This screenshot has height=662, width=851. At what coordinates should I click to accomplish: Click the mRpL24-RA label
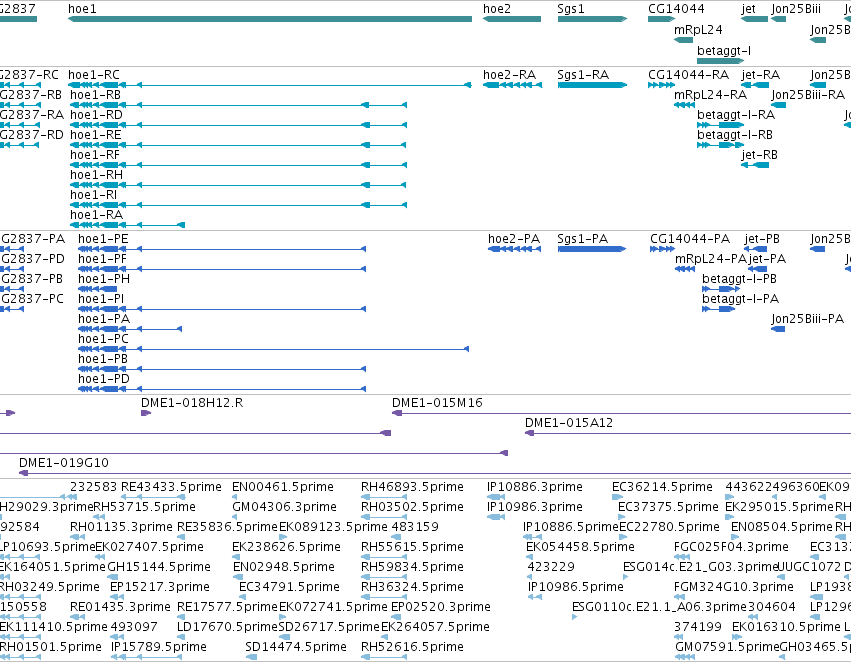coord(710,95)
